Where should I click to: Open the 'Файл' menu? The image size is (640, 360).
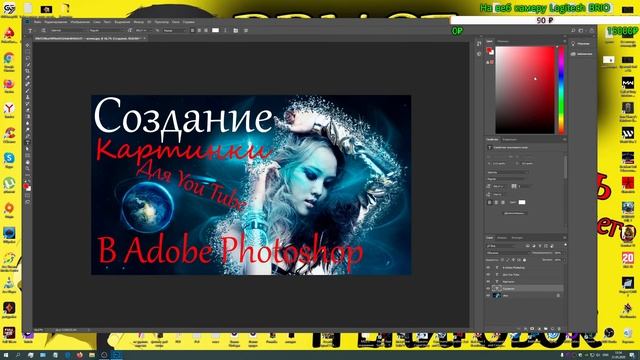click(x=38, y=22)
